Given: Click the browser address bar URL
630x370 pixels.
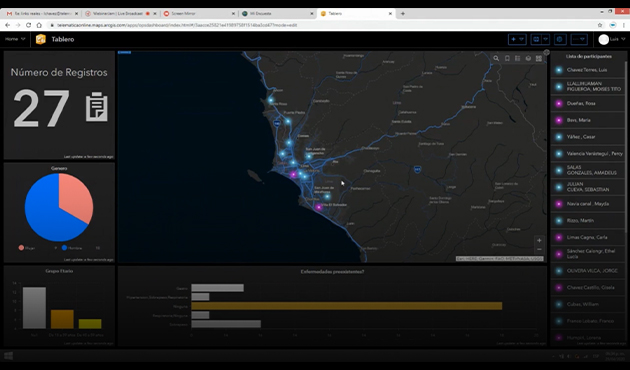Looking at the screenshot, I should [x=177, y=25].
